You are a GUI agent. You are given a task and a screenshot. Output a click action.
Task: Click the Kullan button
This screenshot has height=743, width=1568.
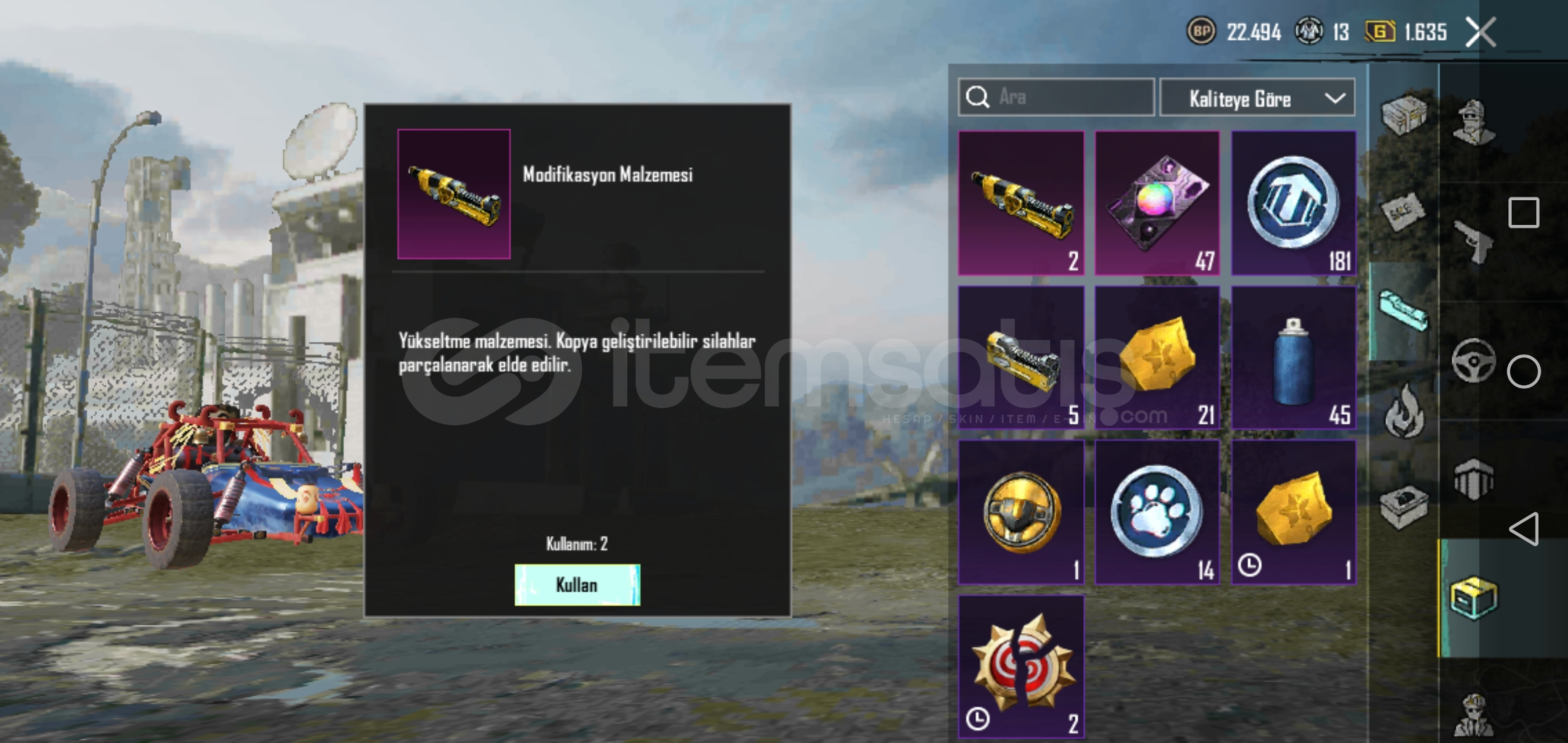(x=577, y=585)
